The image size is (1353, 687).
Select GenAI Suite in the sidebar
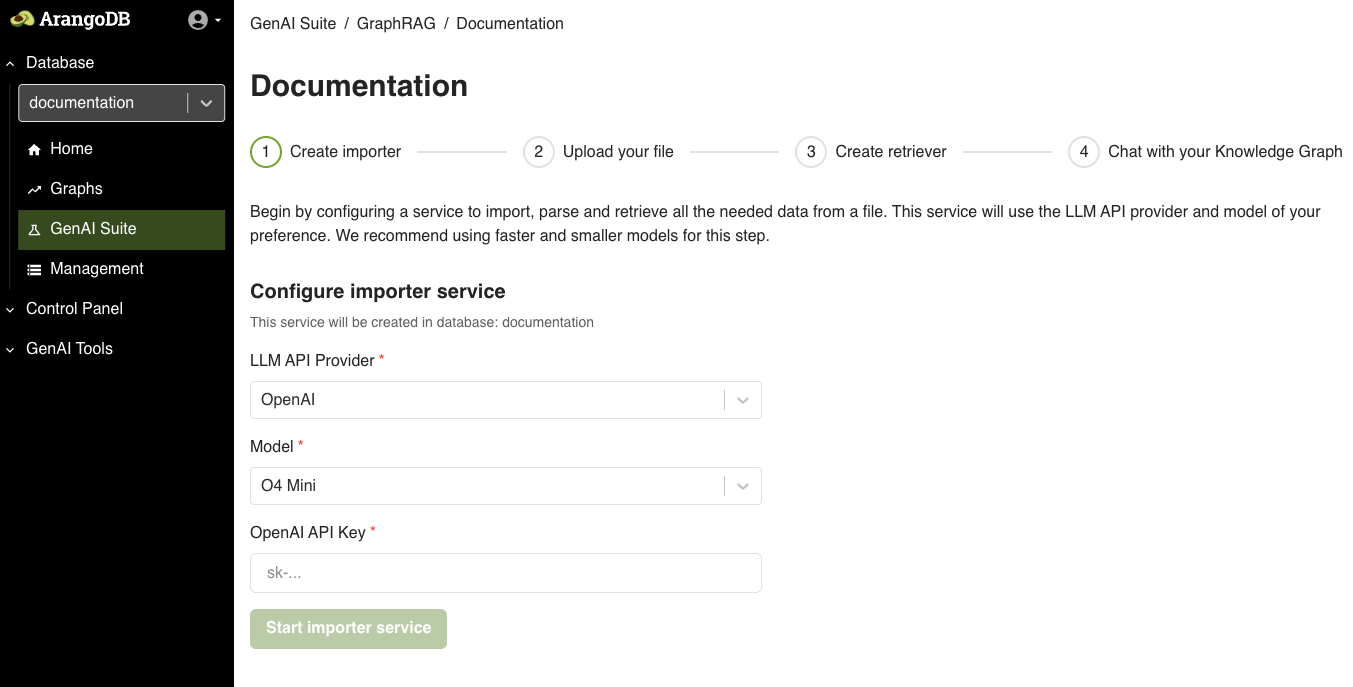pyautogui.click(x=122, y=229)
